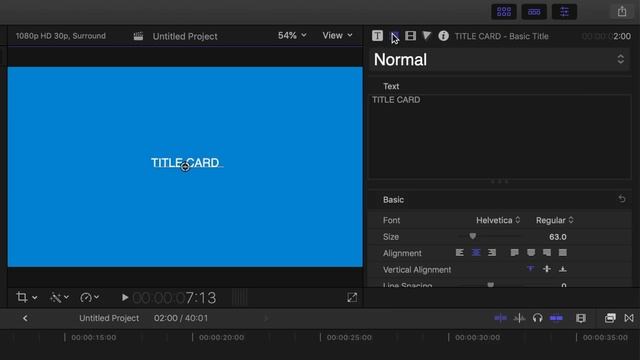This screenshot has height=360, width=640.
Task: Set vertical alignment to bottom
Action: click(562, 269)
